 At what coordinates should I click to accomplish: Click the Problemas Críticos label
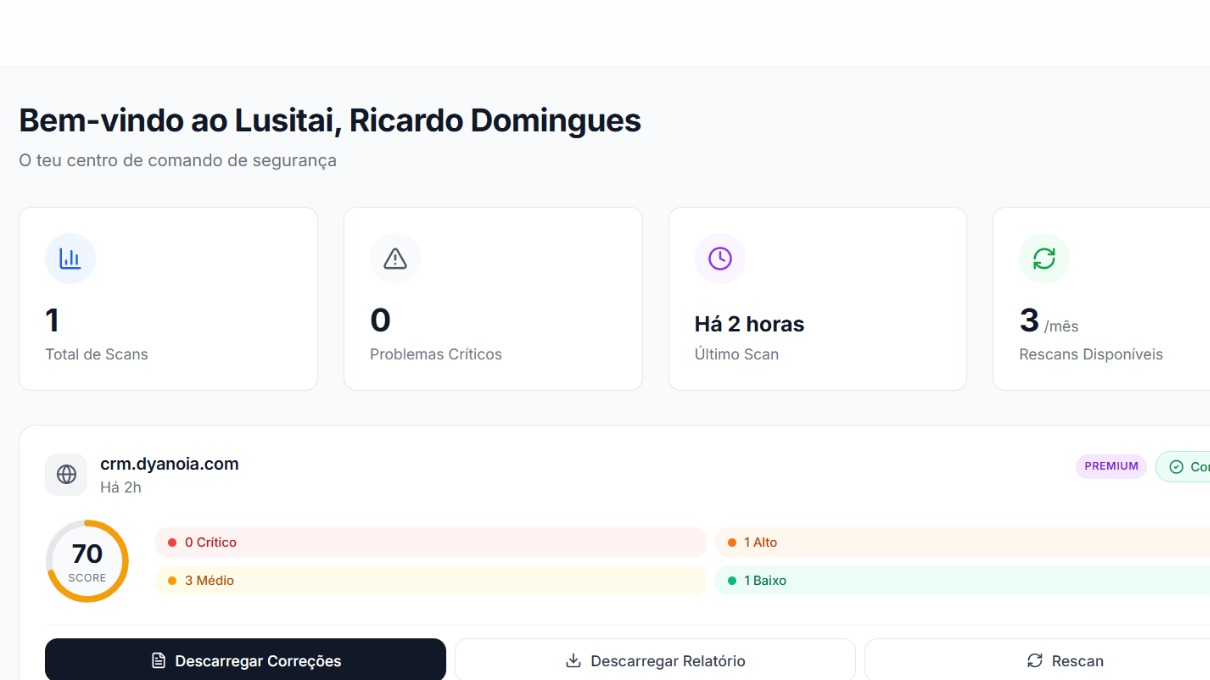coord(436,354)
